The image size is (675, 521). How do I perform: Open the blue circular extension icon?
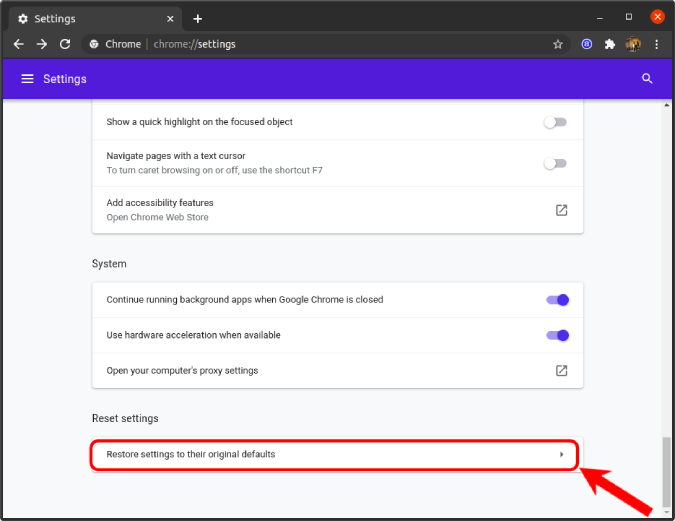coord(587,44)
